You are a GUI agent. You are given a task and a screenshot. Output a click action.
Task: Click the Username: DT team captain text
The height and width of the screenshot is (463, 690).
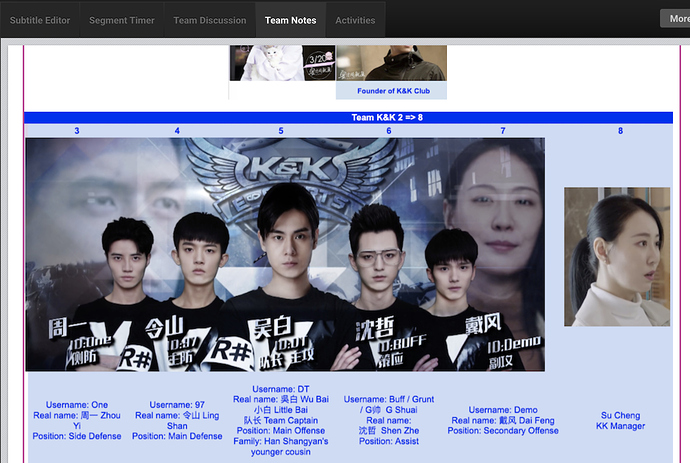pyautogui.click(x=280, y=420)
